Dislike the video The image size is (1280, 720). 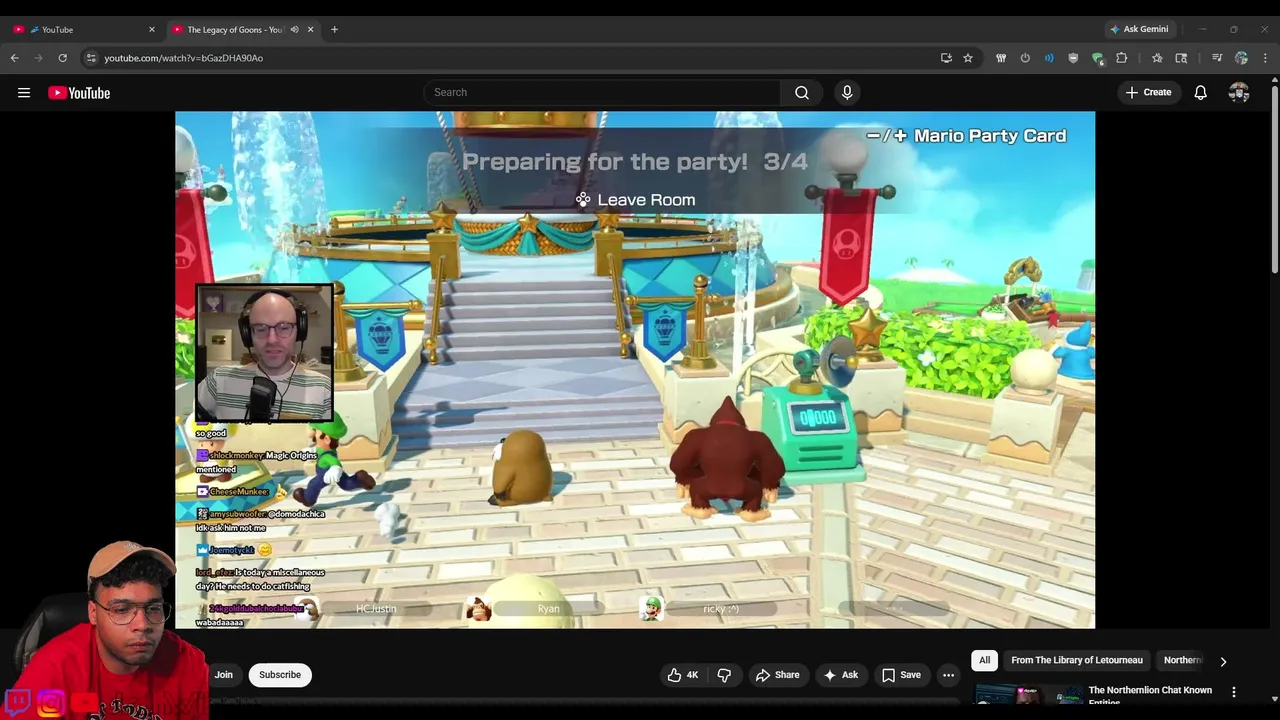[724, 675]
